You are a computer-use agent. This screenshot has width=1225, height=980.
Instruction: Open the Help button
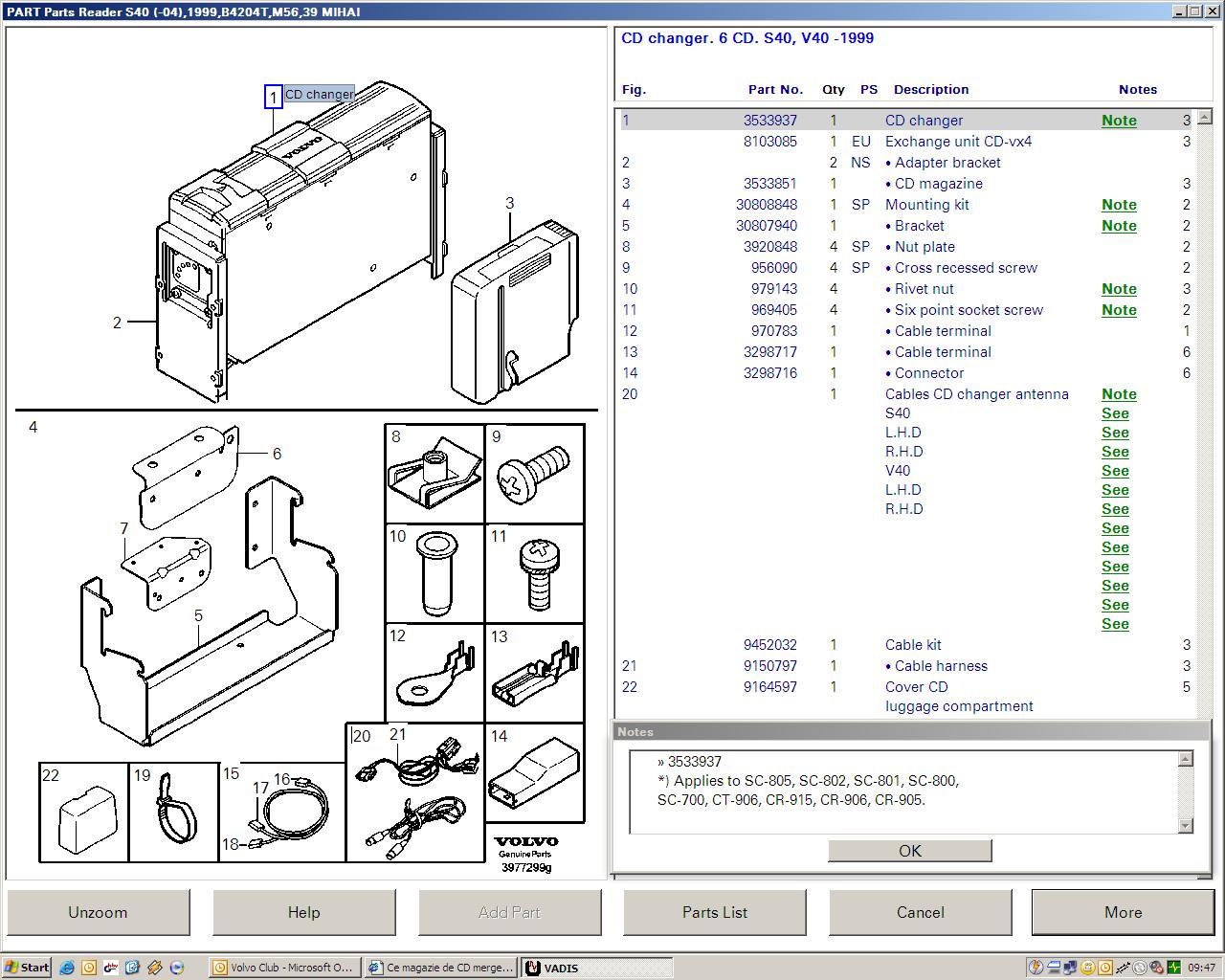[x=303, y=912]
